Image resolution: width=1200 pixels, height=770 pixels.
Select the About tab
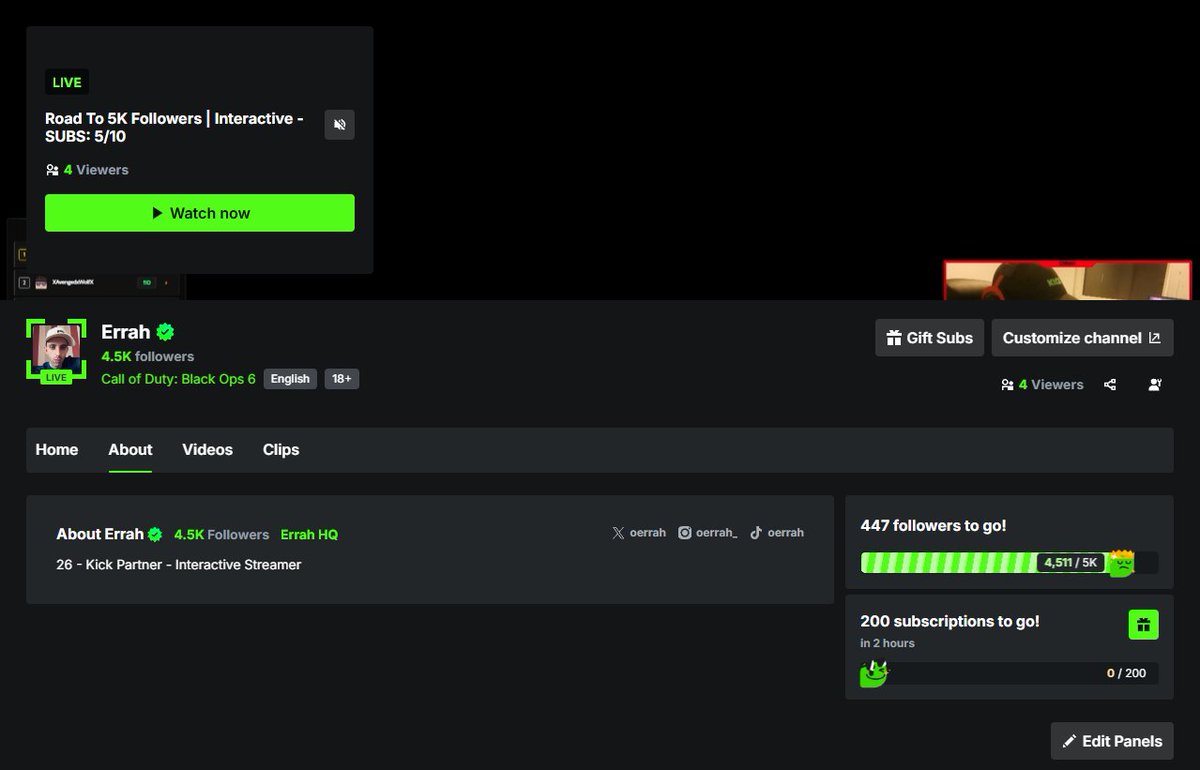point(130,450)
